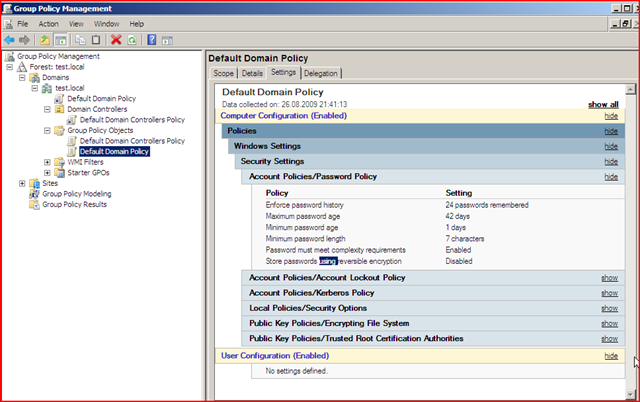Show the Encrypting File System section

coord(609,324)
